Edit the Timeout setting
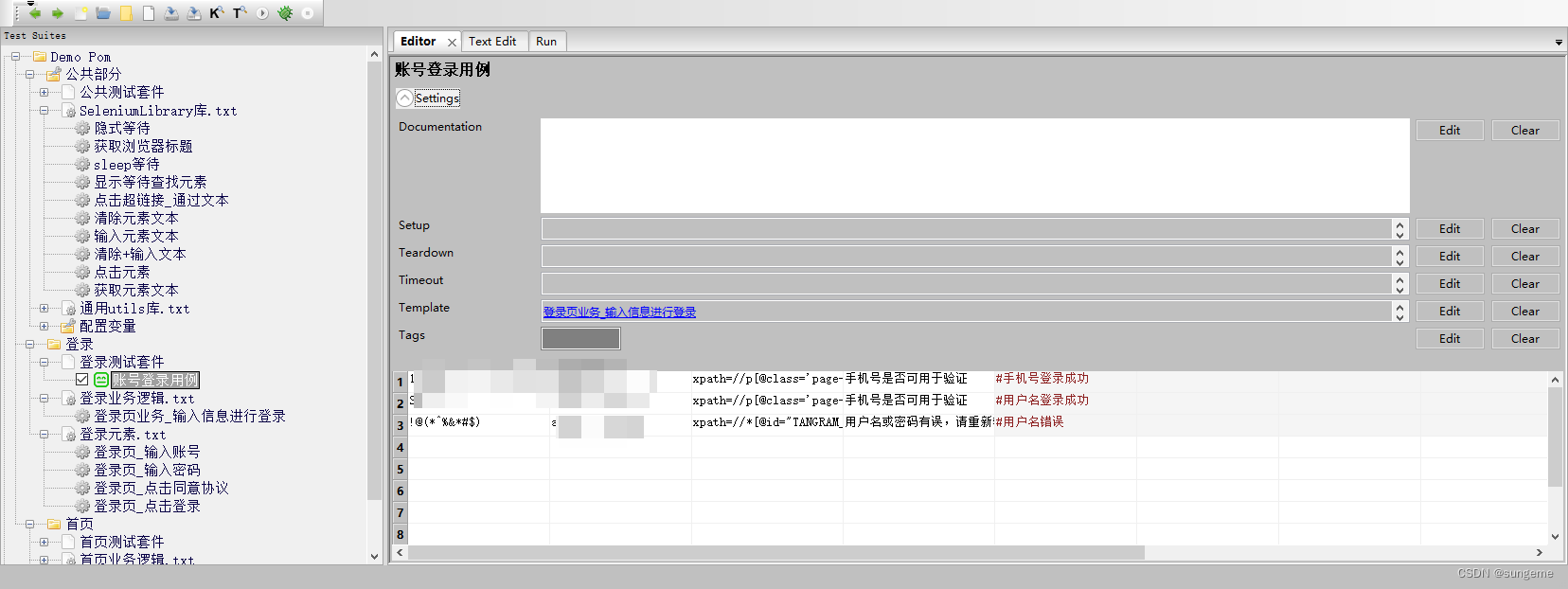 point(1450,284)
